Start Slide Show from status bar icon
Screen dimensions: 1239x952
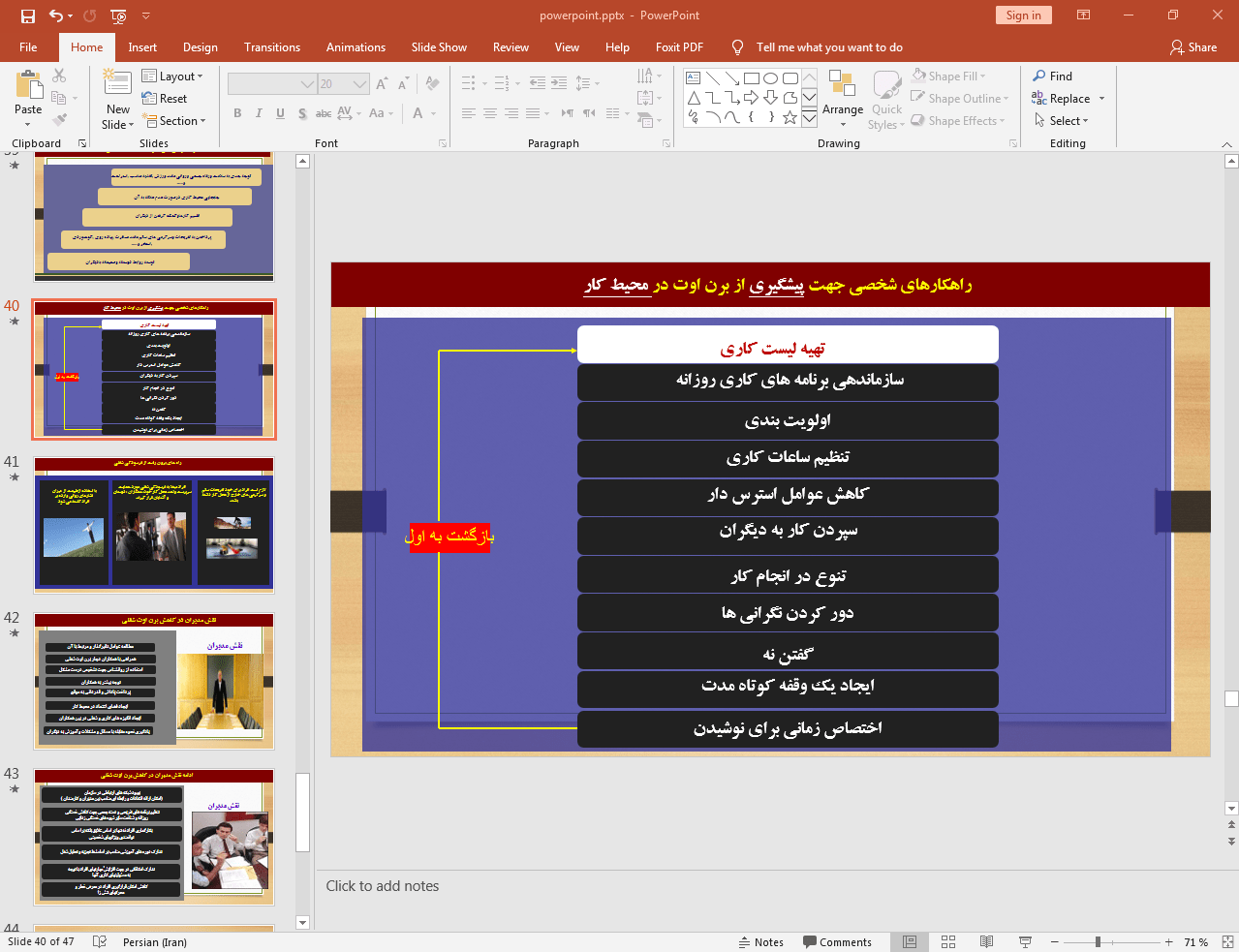tap(1025, 941)
